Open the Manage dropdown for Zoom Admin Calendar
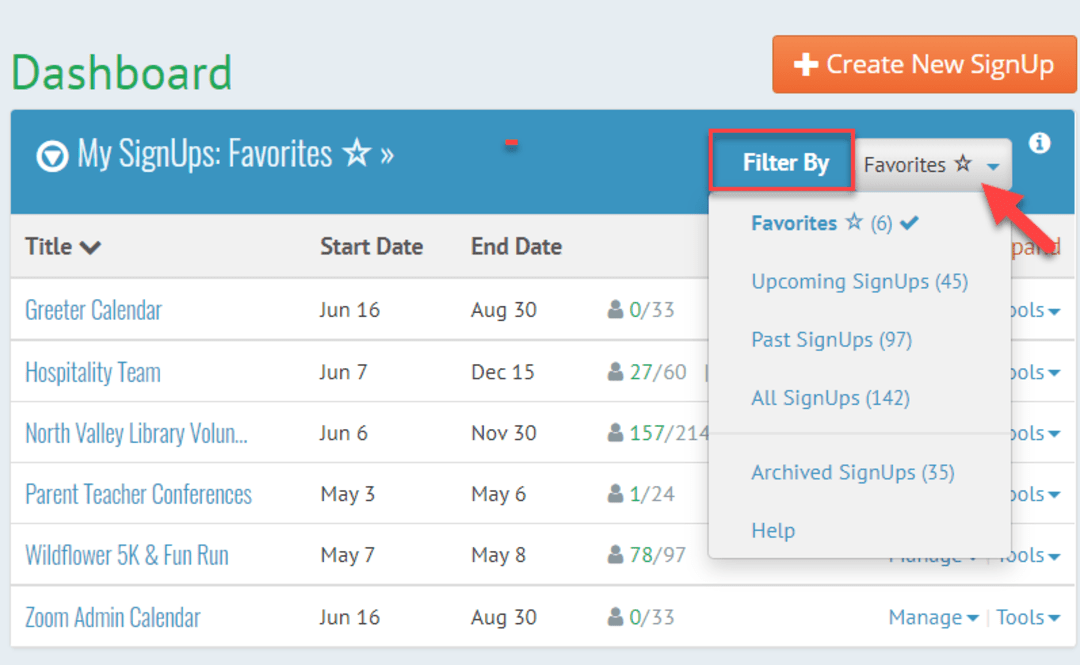Image resolution: width=1080 pixels, height=665 pixels. 932,617
